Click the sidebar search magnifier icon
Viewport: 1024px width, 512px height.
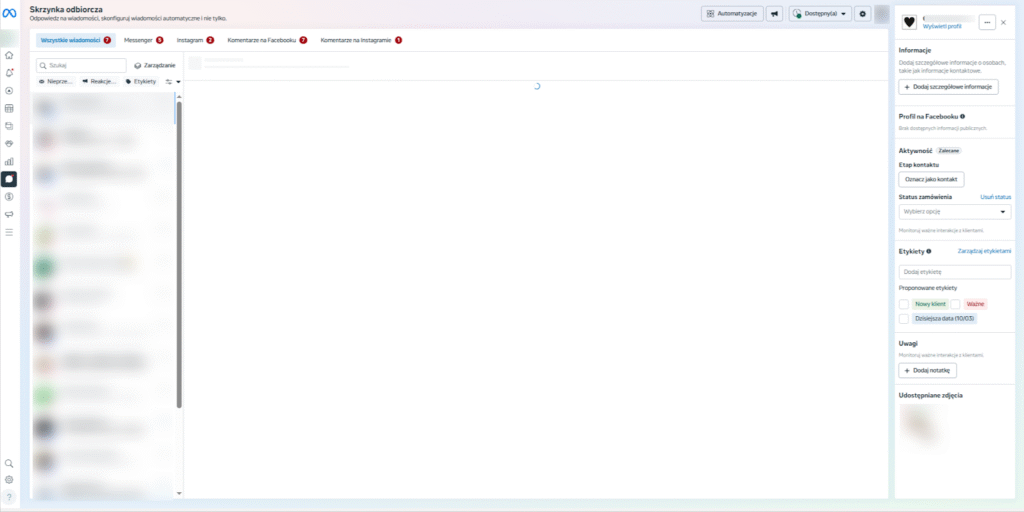[9, 463]
